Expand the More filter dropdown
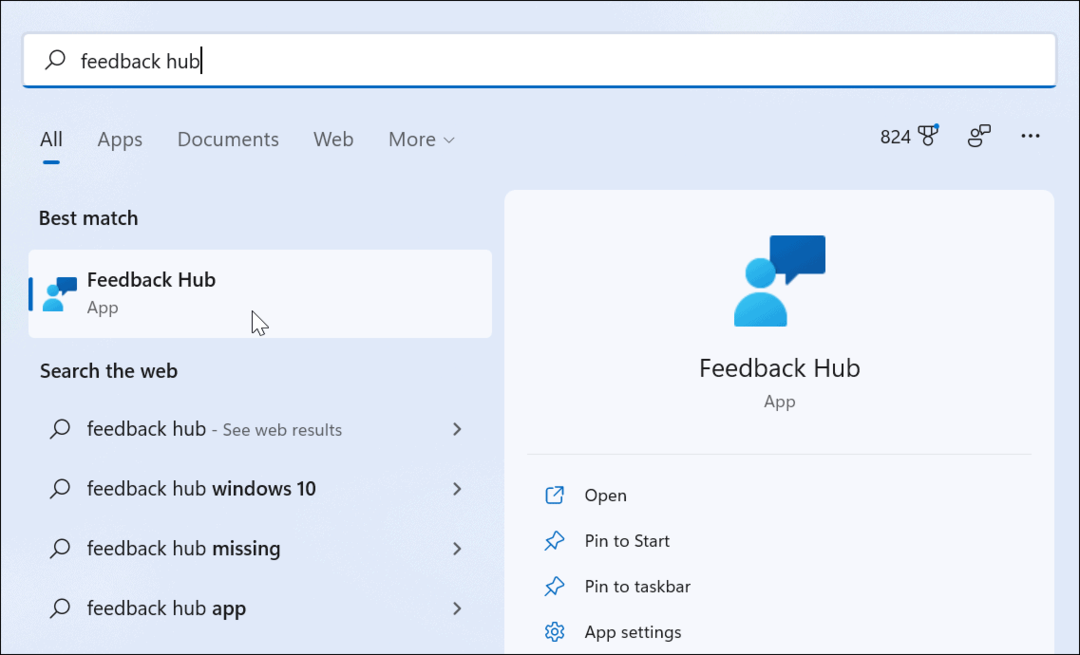1080x655 pixels. 421,140
